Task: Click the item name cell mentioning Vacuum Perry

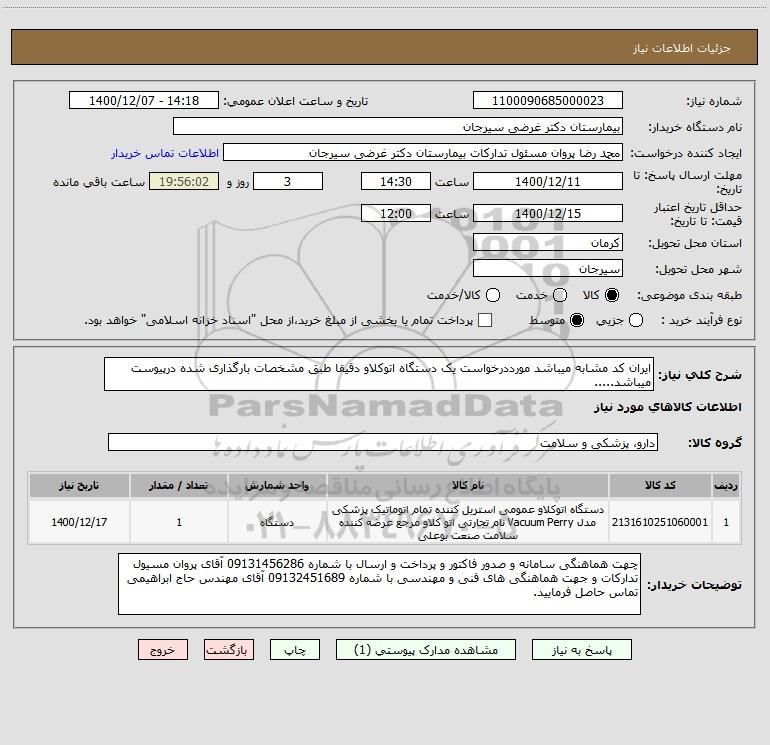Action: click(468, 522)
